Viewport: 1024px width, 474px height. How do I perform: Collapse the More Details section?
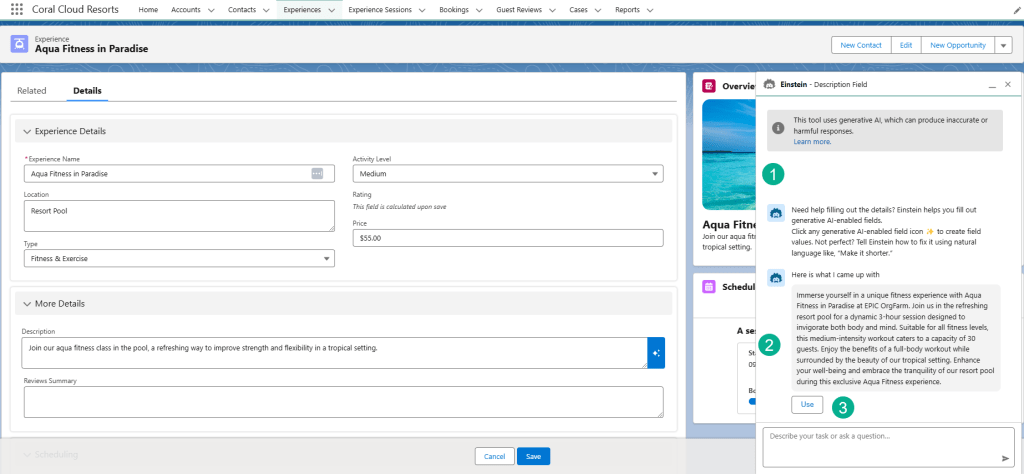27,304
